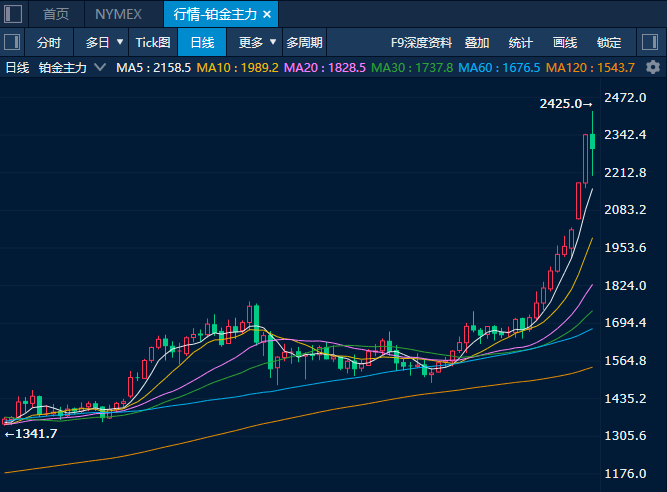Open the moving average settings gear

point(653,67)
